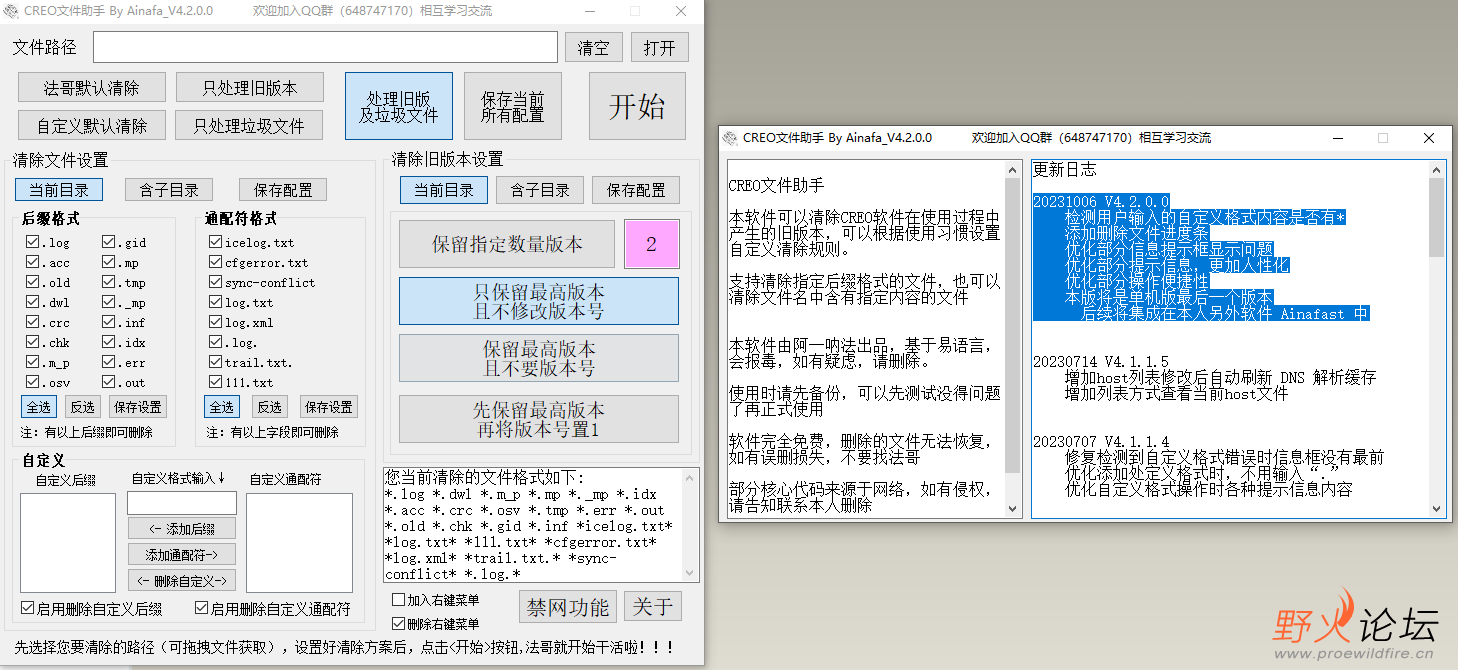Click the 20230707 V4.1.1.4 changelog entry
1458x670 pixels.
point(1100,441)
